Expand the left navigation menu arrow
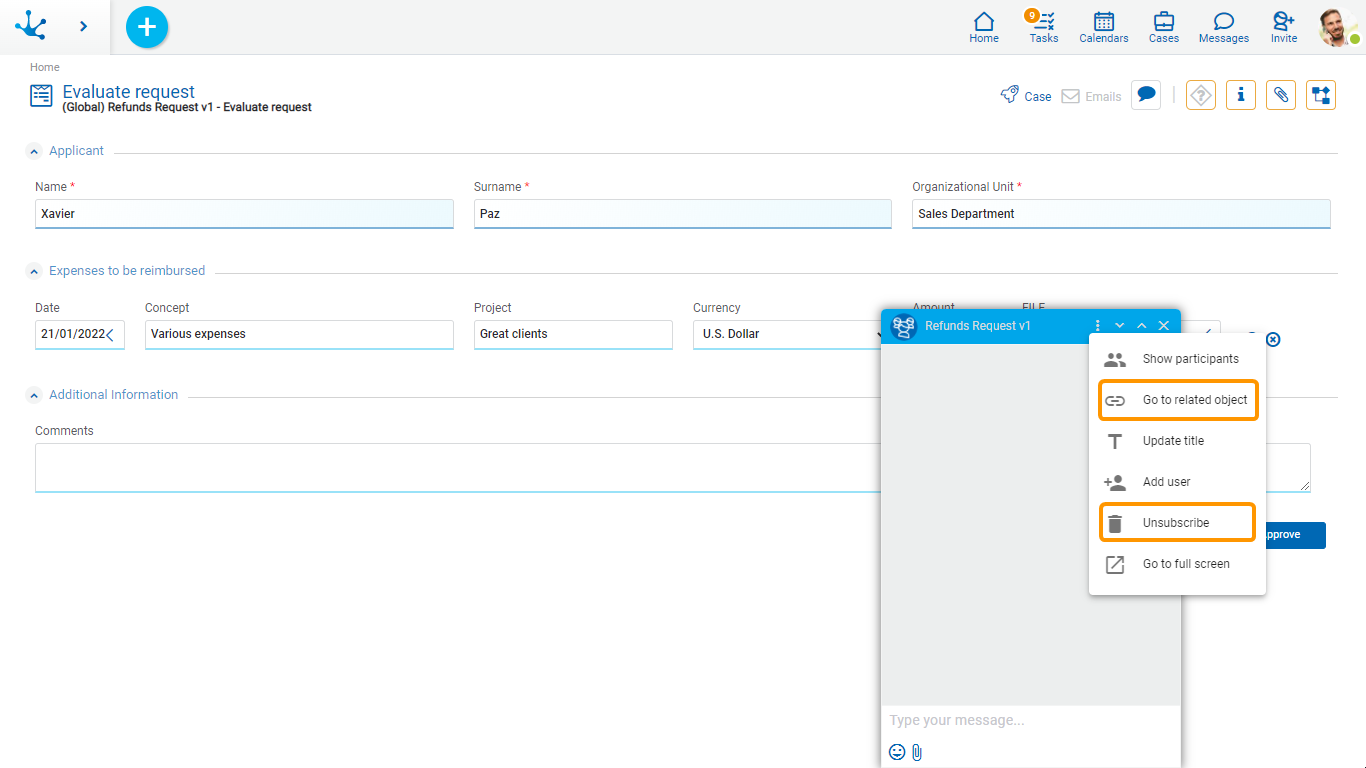Image resolution: width=1366 pixels, height=768 pixels. 83,27
